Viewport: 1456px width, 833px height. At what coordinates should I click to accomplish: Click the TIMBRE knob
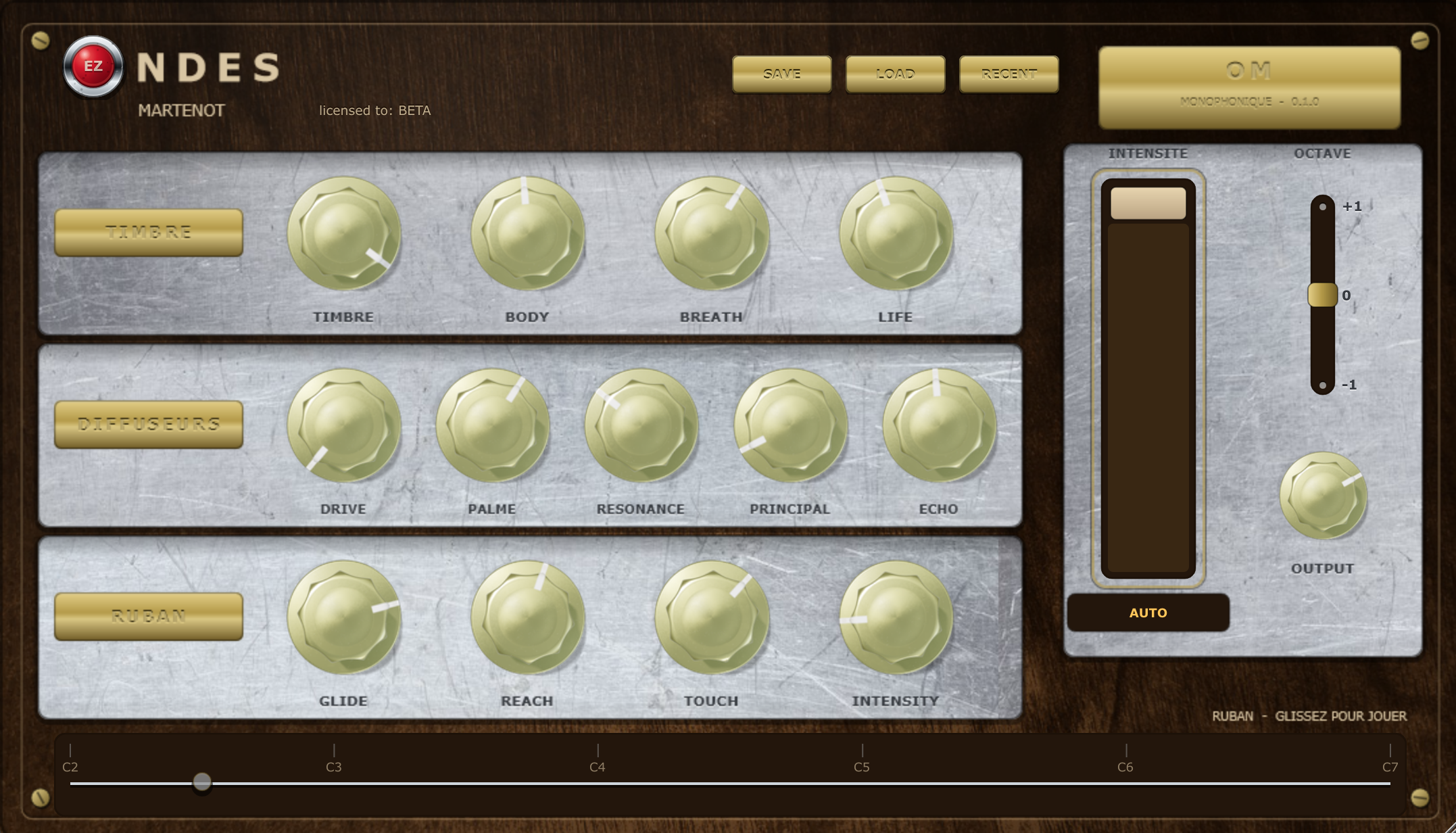tap(343, 234)
